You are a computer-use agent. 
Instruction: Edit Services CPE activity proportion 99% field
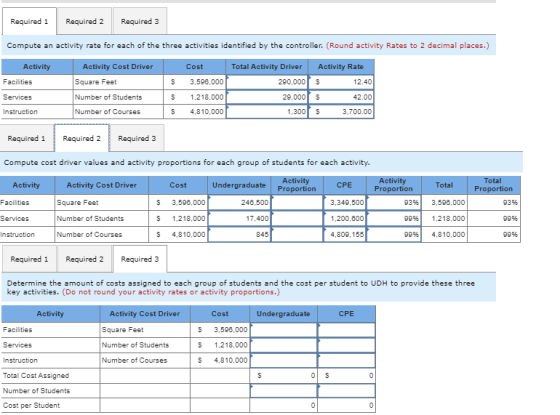click(394, 219)
